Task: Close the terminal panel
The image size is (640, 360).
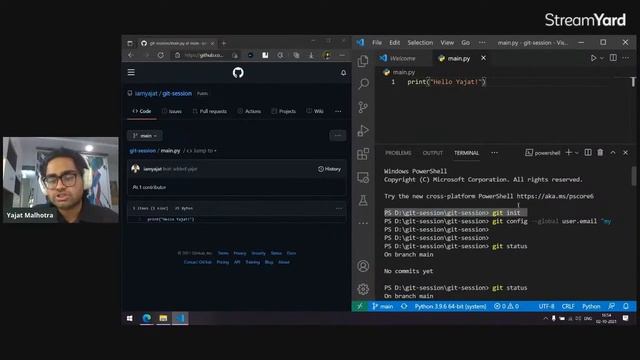Action: coord(625,152)
